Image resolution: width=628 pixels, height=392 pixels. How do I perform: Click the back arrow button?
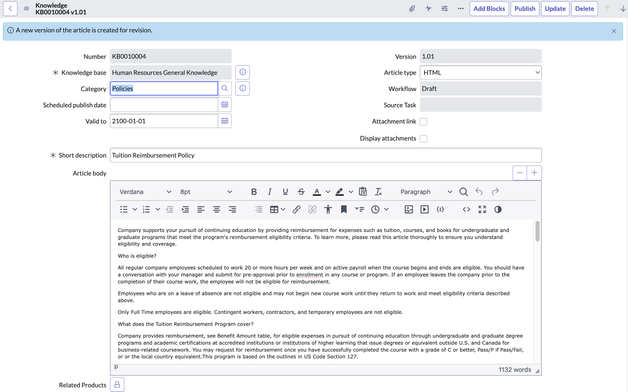click(10, 8)
